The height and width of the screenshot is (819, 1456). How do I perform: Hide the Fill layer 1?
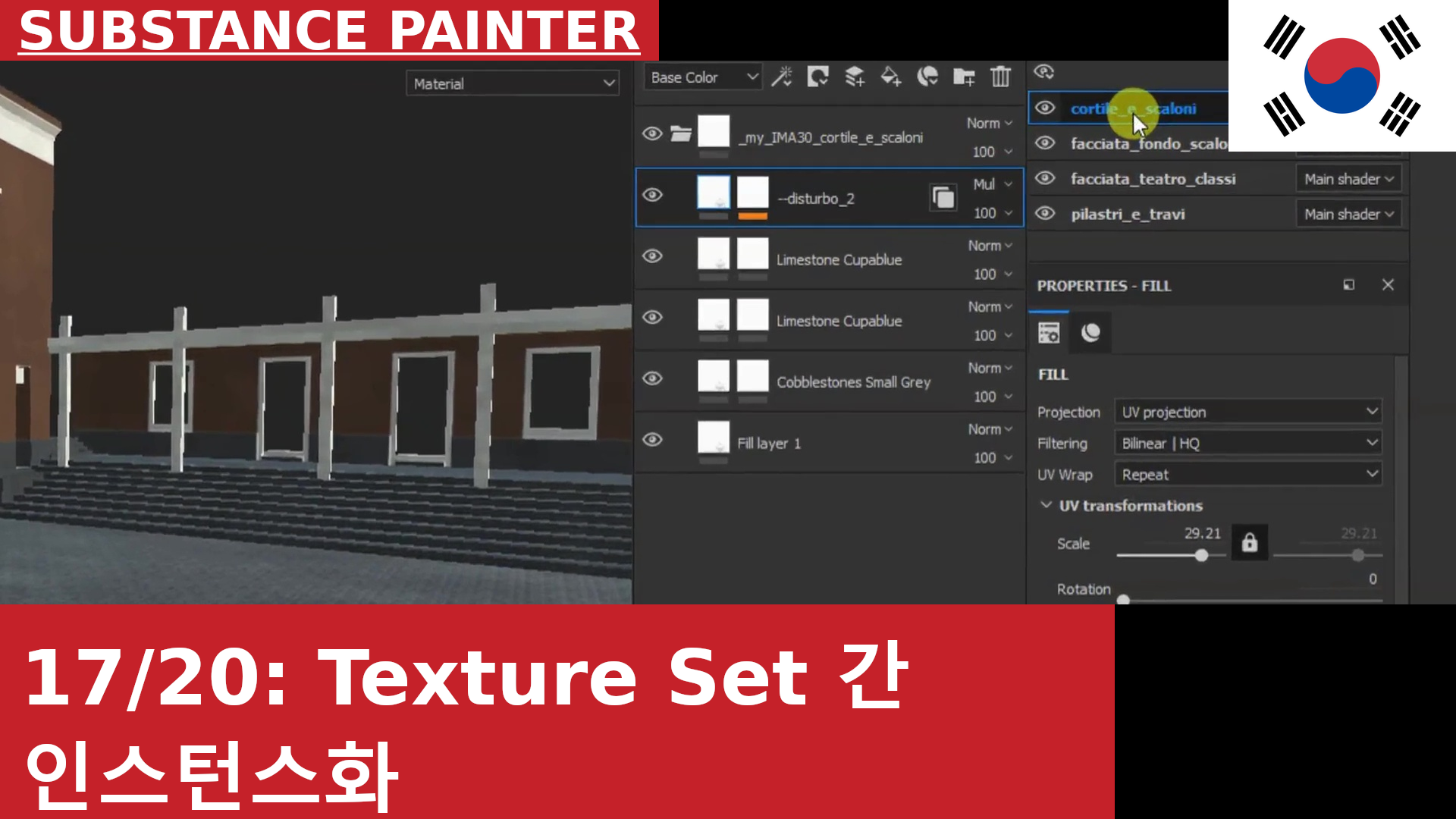(652, 441)
